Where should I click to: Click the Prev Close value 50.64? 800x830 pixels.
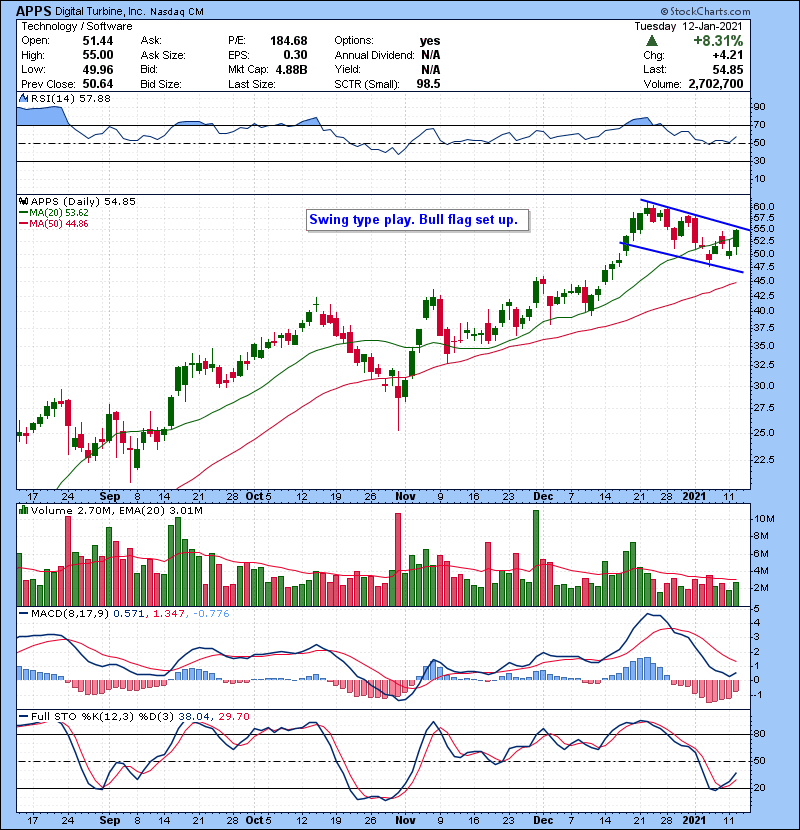[x=98, y=84]
